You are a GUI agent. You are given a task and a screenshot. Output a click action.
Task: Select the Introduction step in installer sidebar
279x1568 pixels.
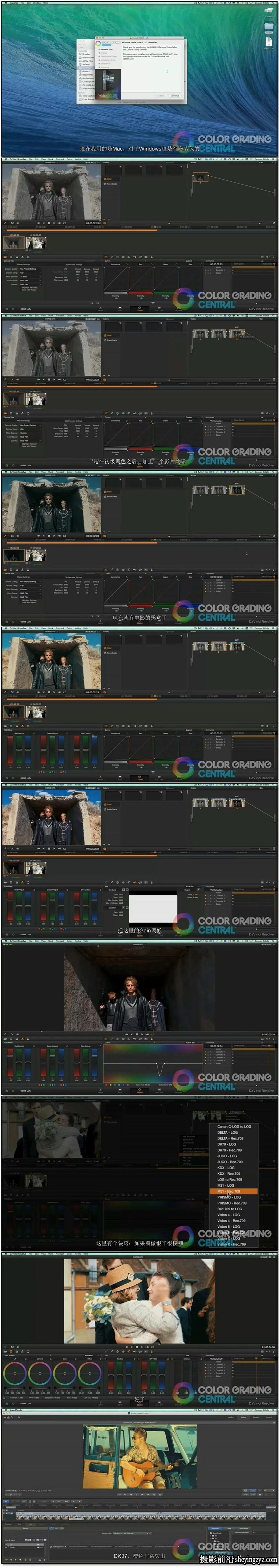[106, 49]
